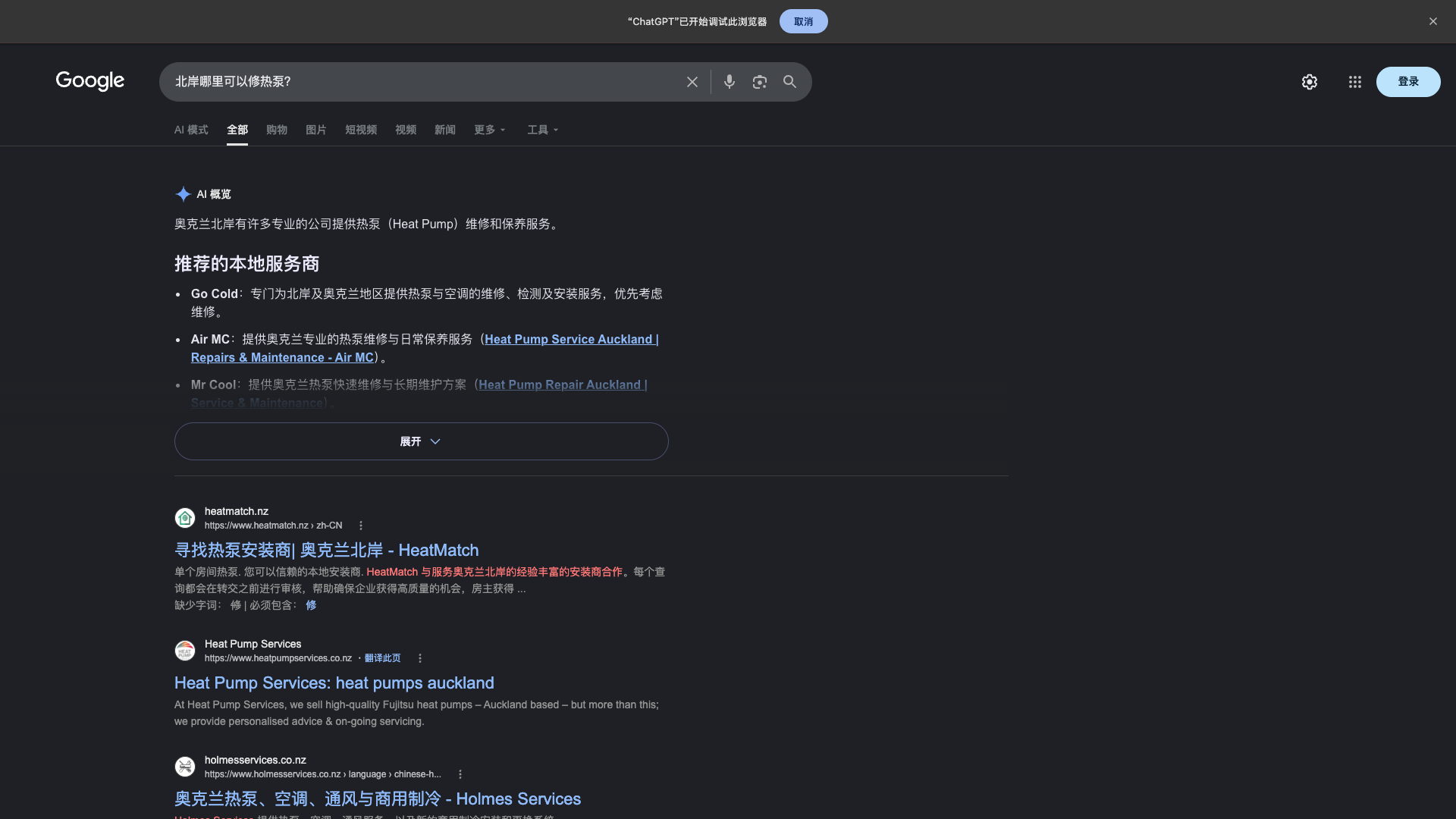Click the 修 must-include link

point(311,605)
